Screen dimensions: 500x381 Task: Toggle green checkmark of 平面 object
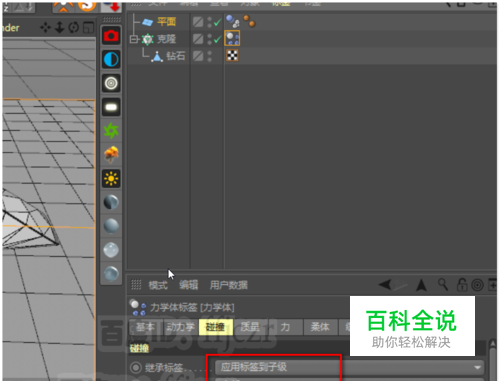pos(217,22)
